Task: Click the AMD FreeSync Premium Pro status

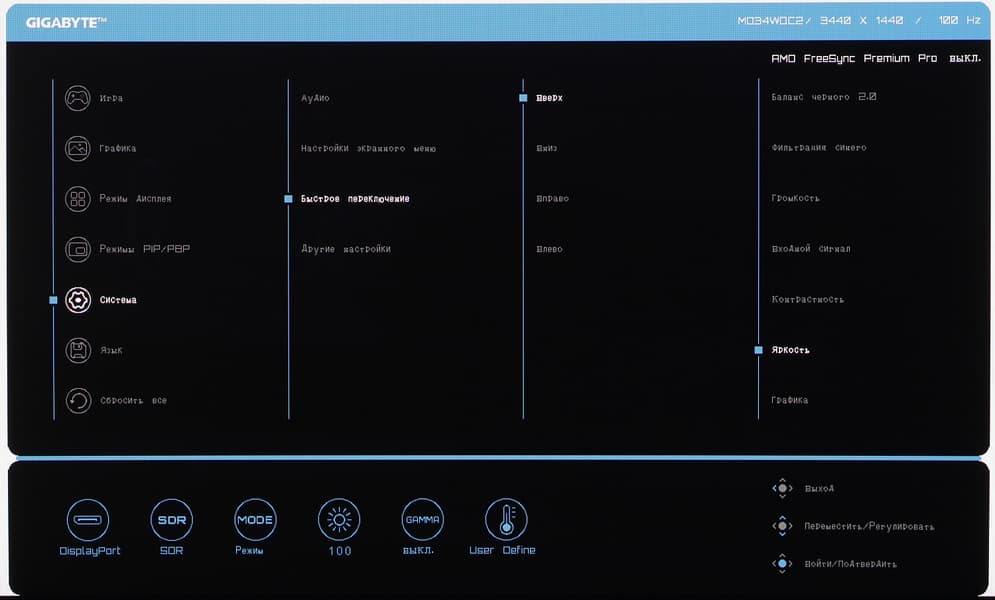Action: (876, 58)
